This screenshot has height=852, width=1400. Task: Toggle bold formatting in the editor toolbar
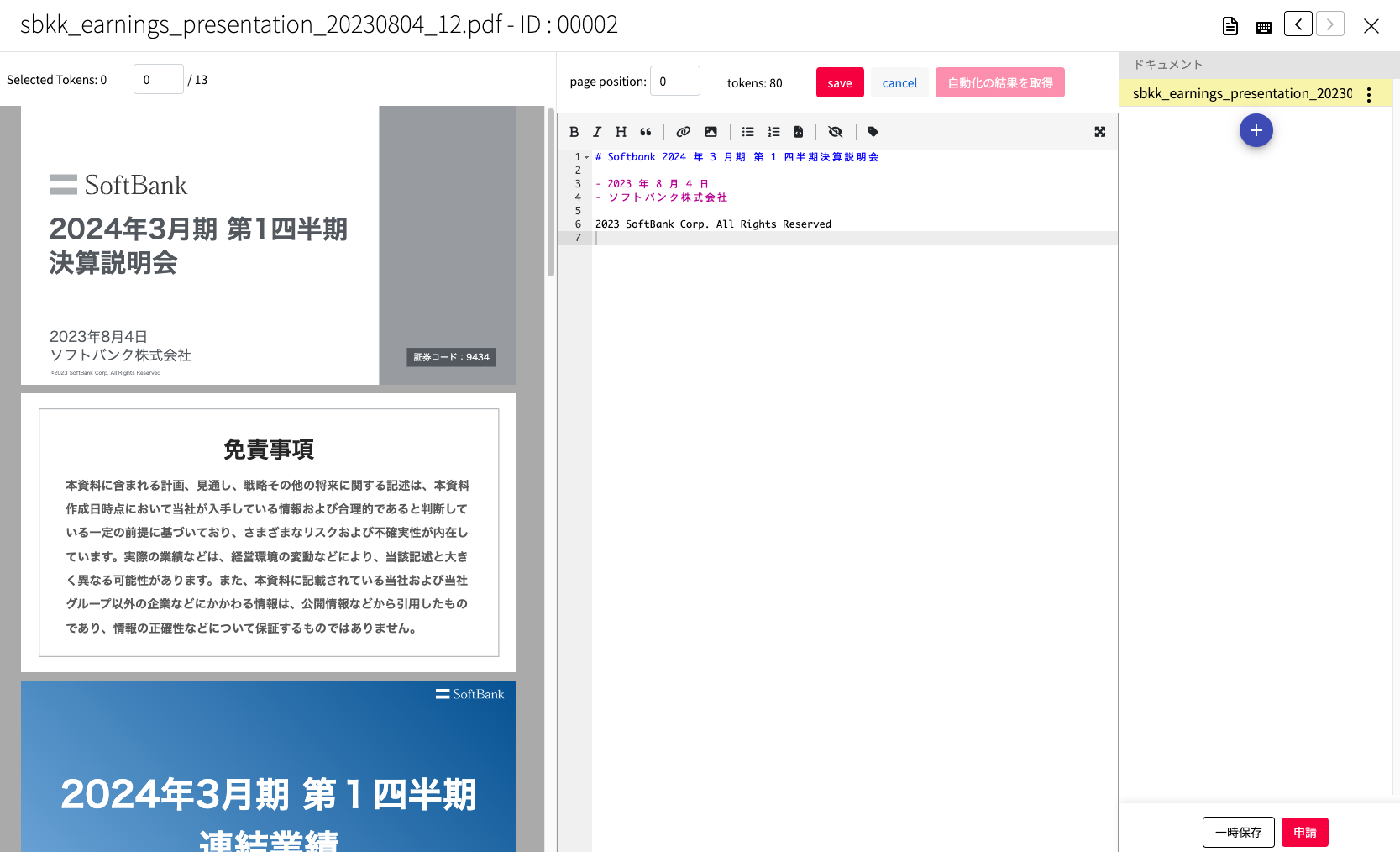click(574, 132)
